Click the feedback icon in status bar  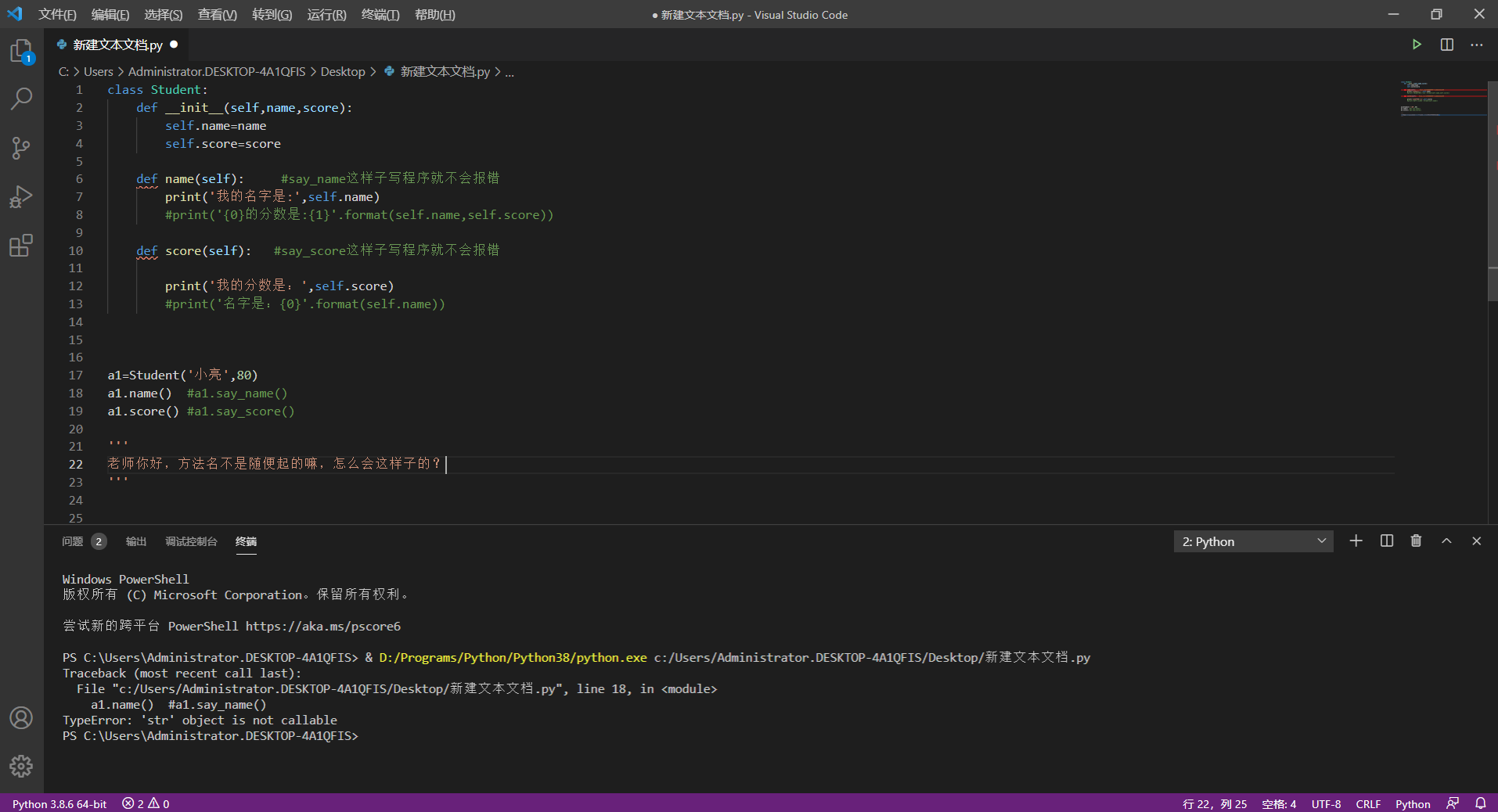[x=1453, y=803]
